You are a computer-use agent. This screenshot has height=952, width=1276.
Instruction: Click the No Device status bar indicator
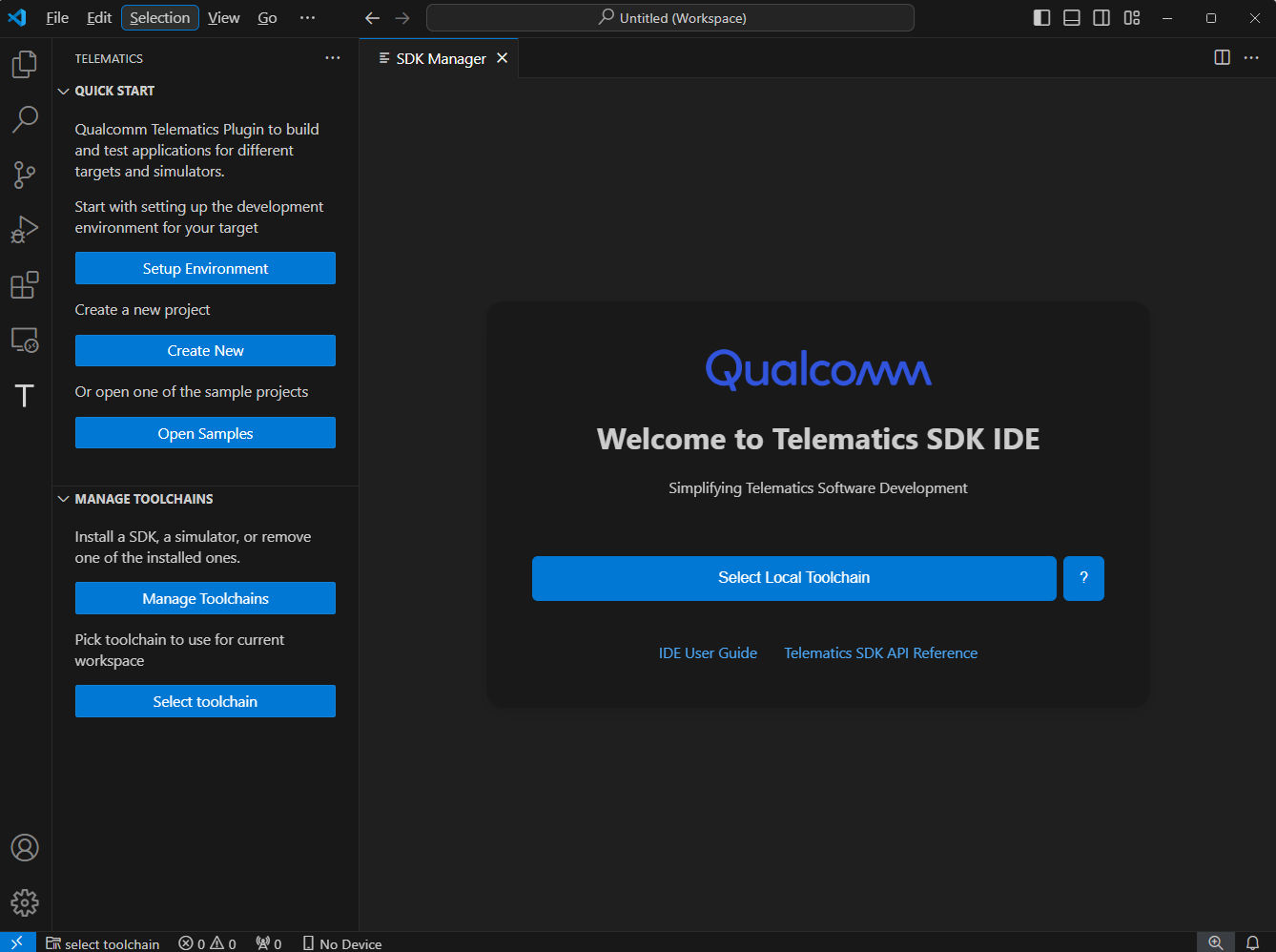tap(341, 942)
